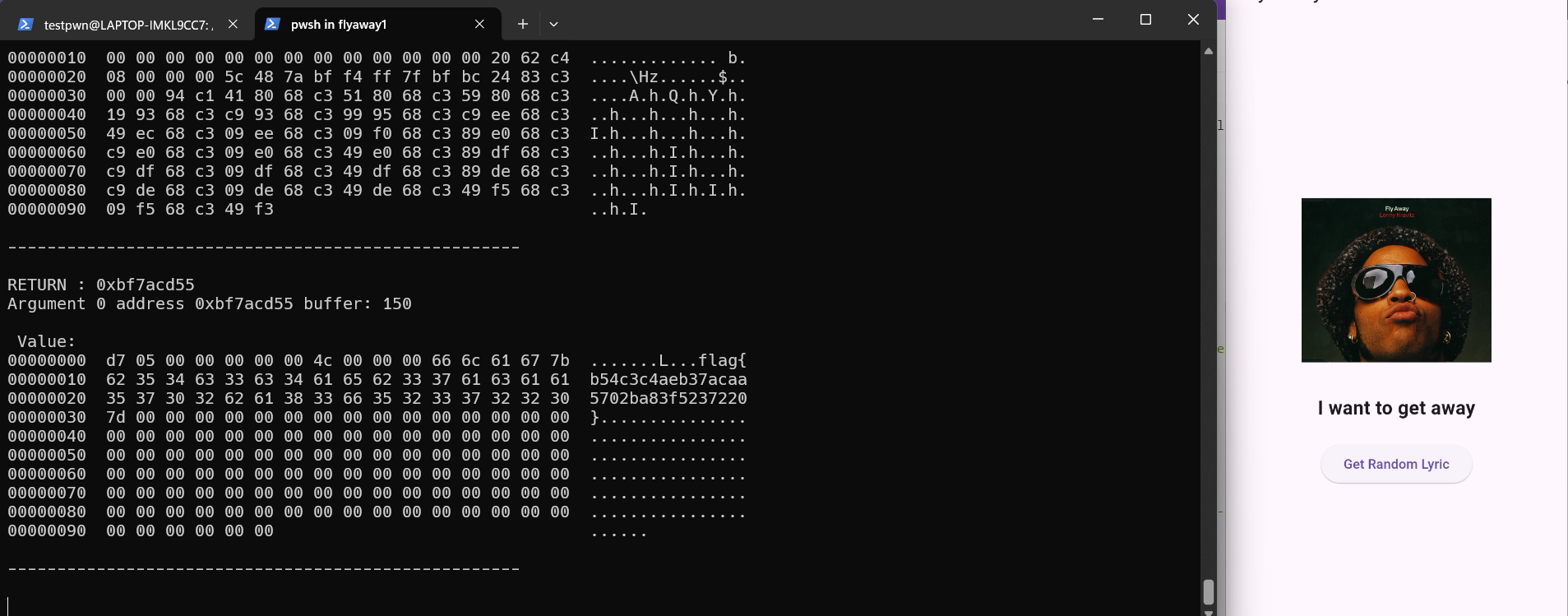Image resolution: width=1568 pixels, height=616 pixels.
Task: Click the Fly Away album cover image
Action: pos(1396,280)
